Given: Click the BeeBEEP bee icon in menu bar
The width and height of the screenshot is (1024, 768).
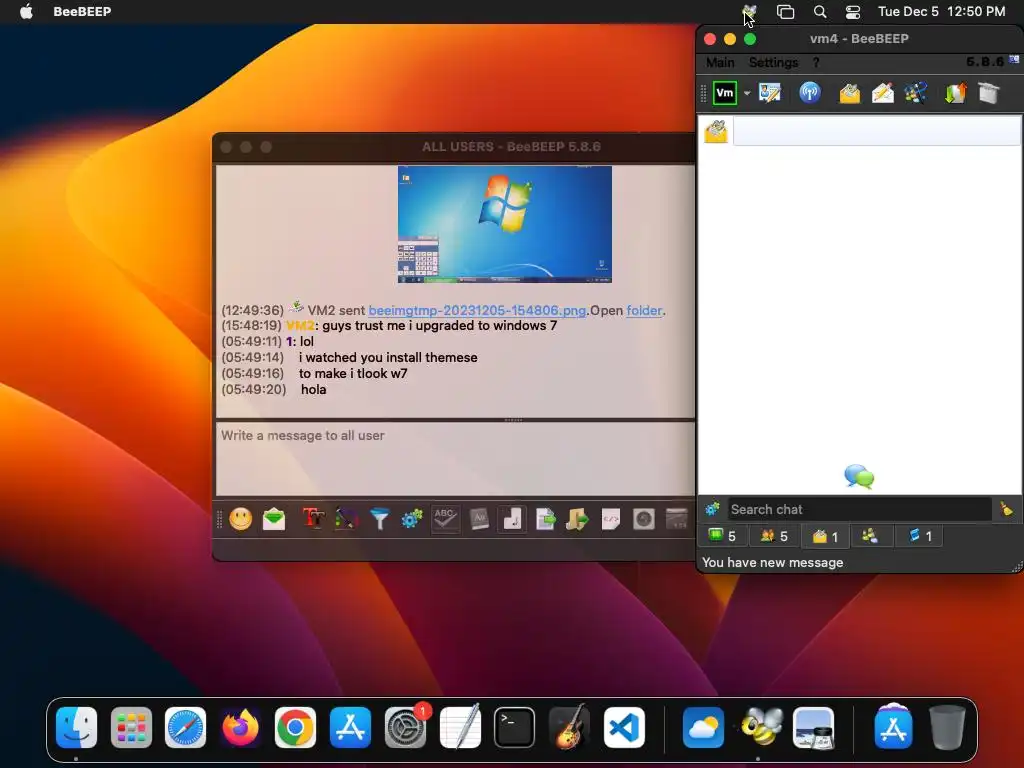Looking at the screenshot, I should point(749,11).
